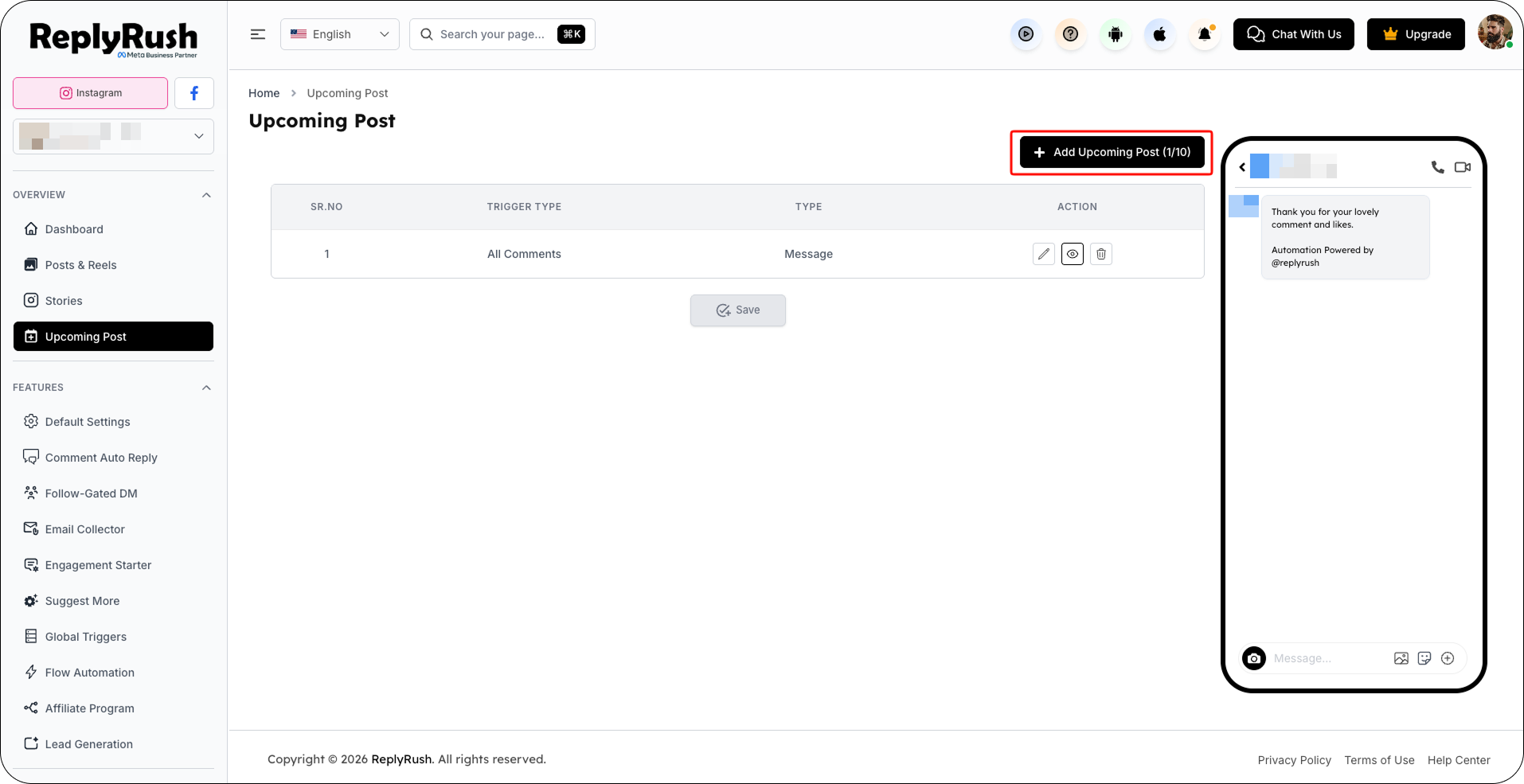Open the account selector dropdown
1524x784 pixels.
pos(113,136)
